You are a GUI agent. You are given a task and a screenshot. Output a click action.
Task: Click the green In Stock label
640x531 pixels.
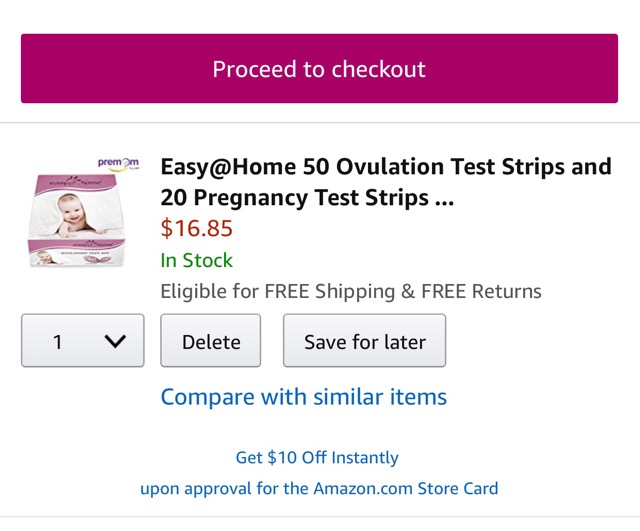197,260
